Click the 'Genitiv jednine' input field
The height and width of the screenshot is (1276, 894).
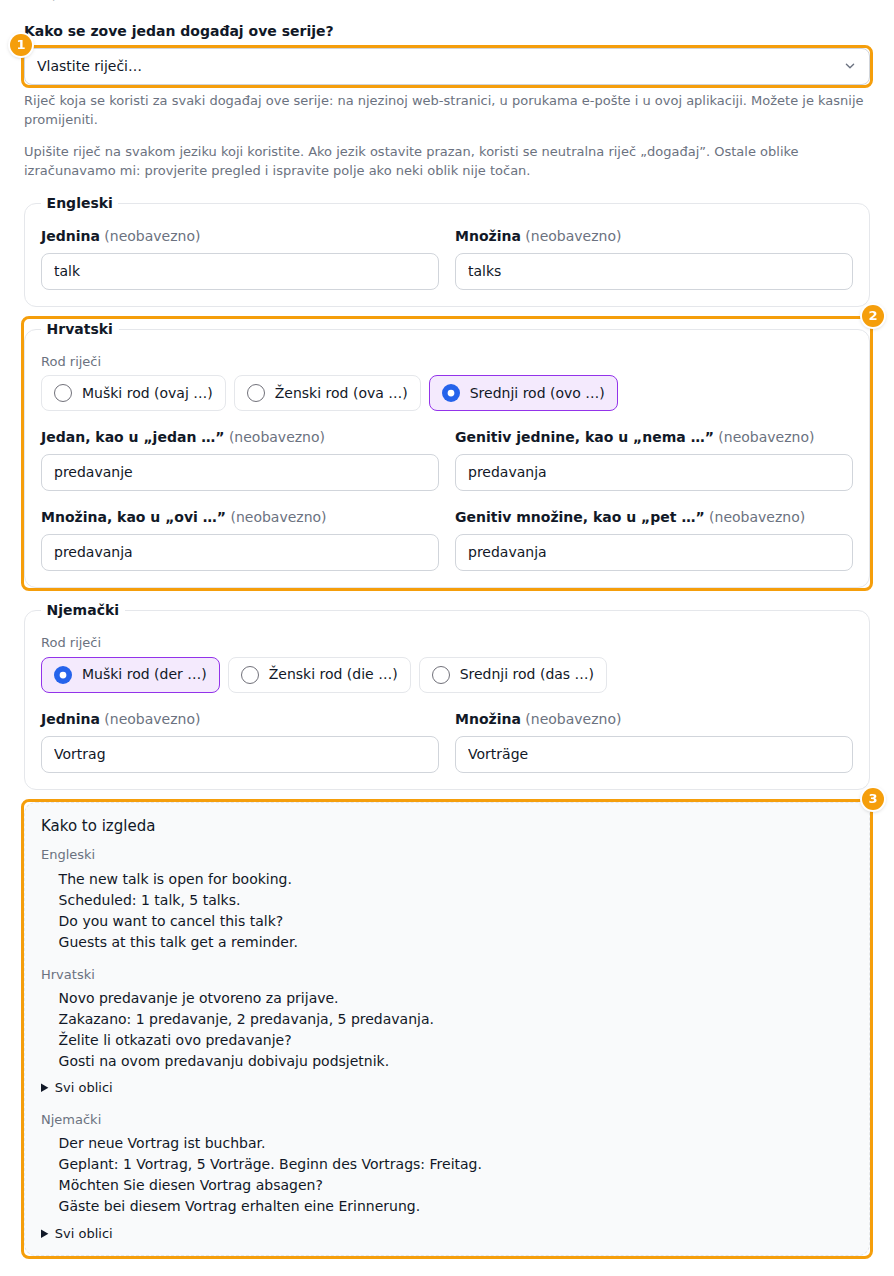[x=654, y=472]
